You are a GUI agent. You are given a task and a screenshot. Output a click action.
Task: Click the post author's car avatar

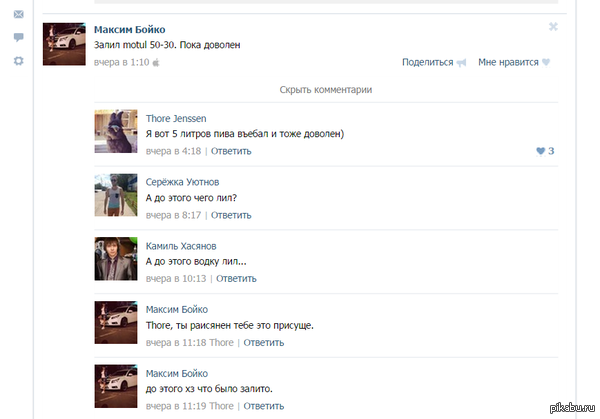(x=64, y=44)
